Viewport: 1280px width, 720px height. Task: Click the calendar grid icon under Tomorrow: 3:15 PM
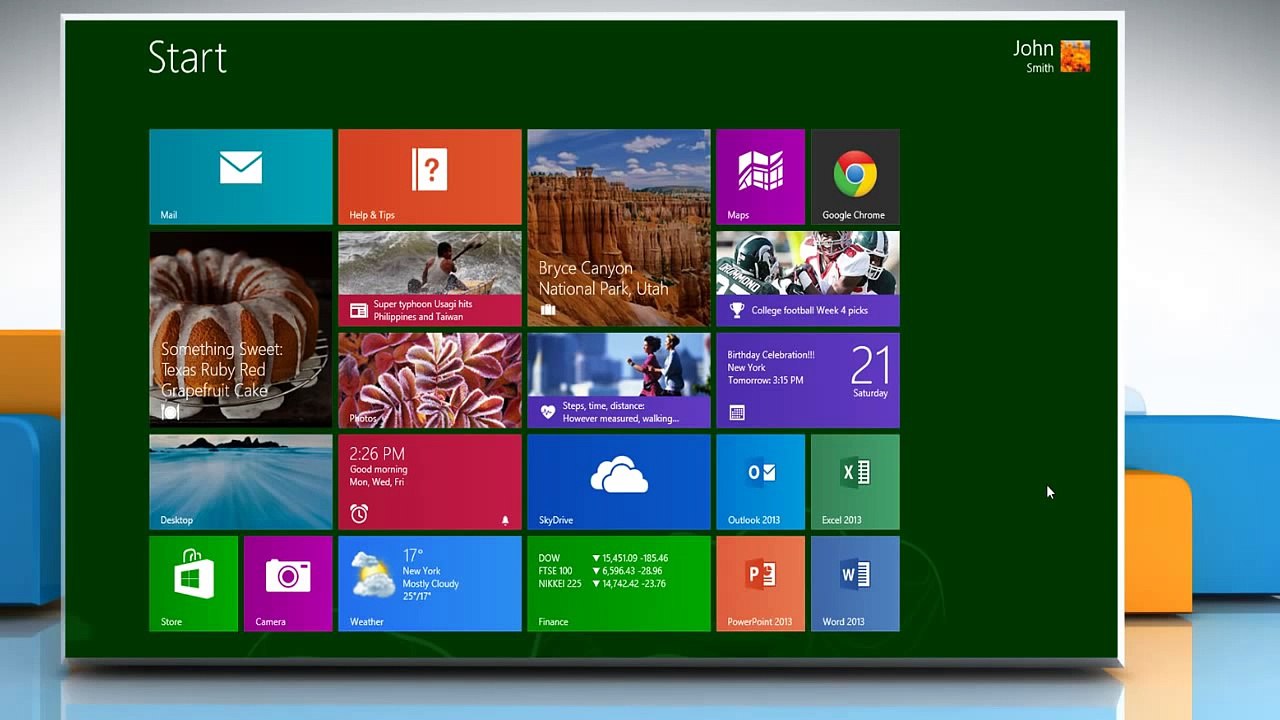(x=737, y=412)
